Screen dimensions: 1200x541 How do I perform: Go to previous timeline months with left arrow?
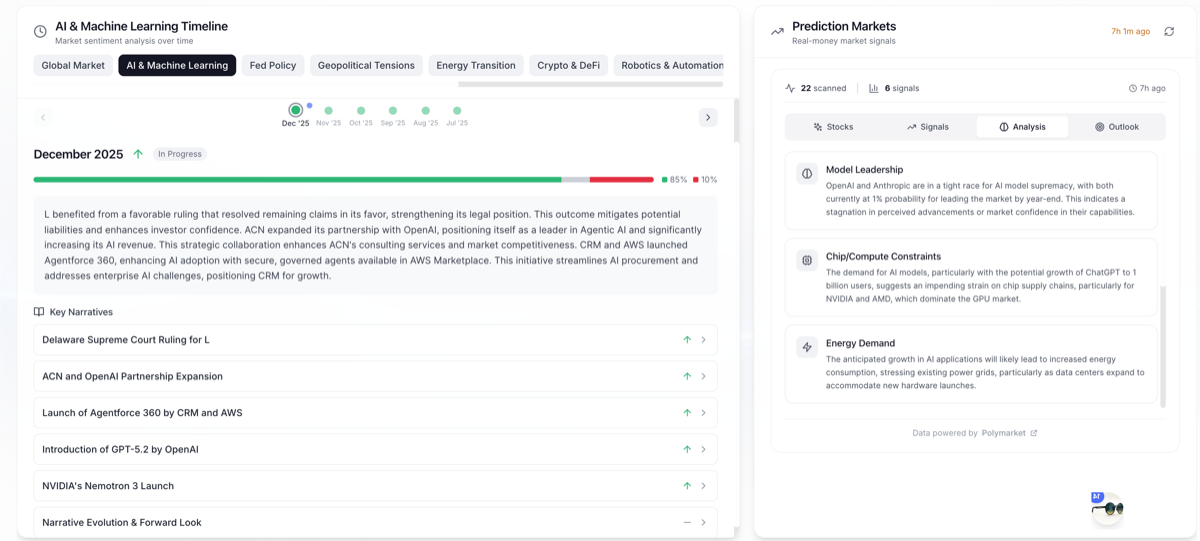click(43, 117)
